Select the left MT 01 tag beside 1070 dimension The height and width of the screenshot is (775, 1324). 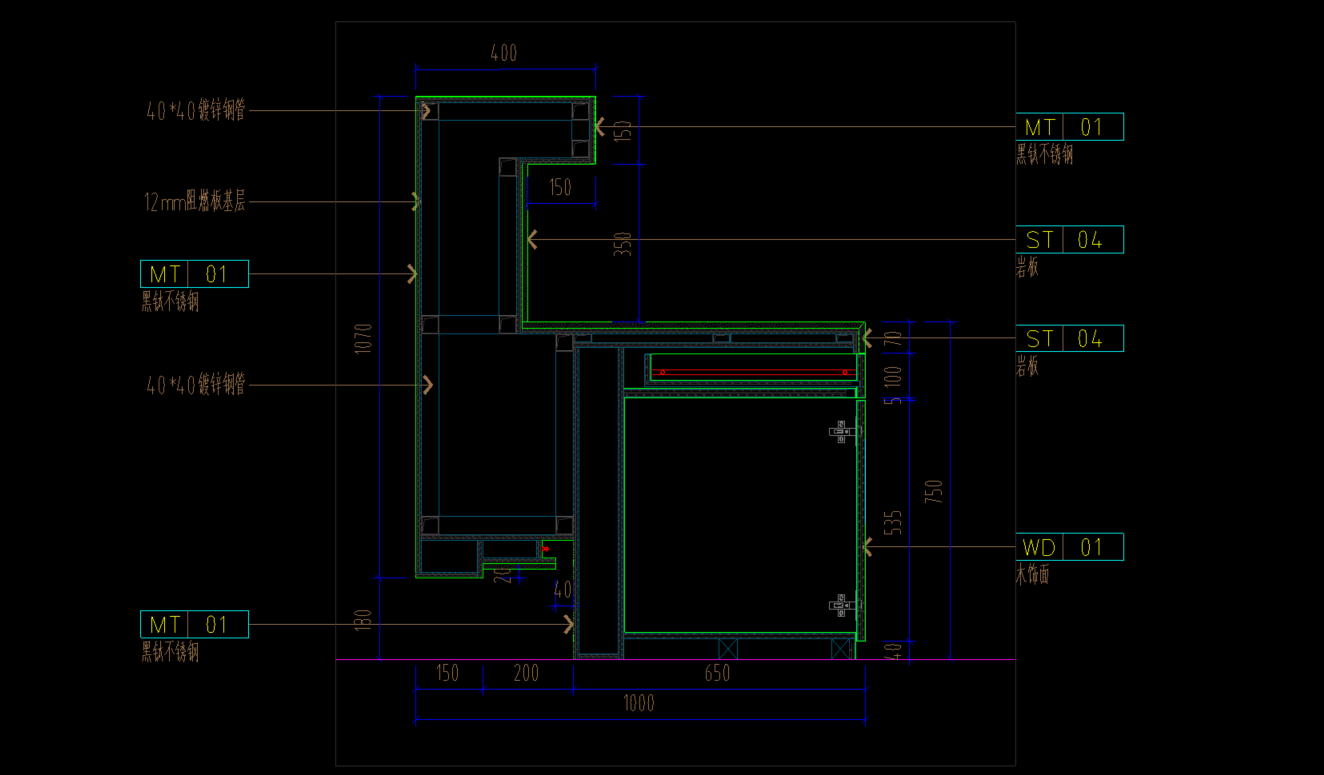pyautogui.click(x=194, y=274)
